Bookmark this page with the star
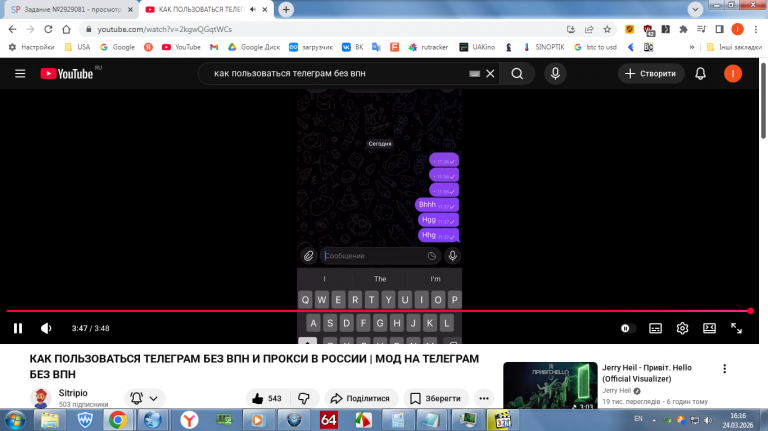768x431 pixels. [607, 29]
